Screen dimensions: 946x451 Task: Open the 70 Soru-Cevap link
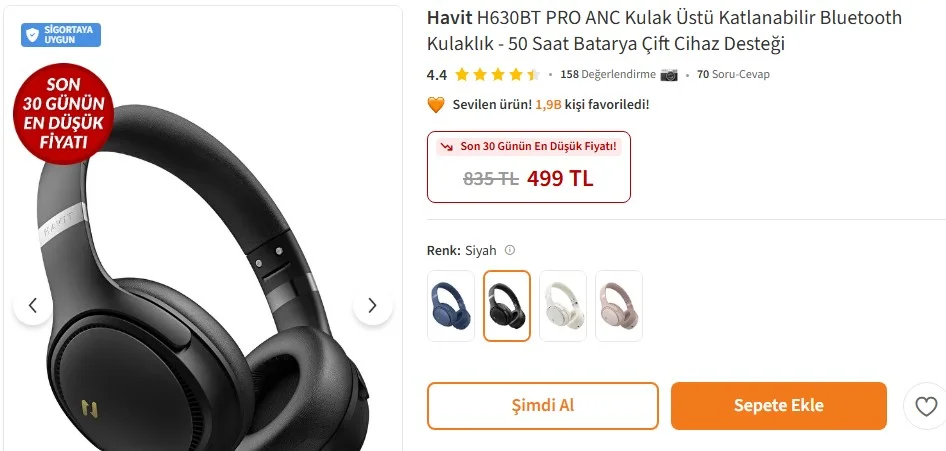click(733, 75)
